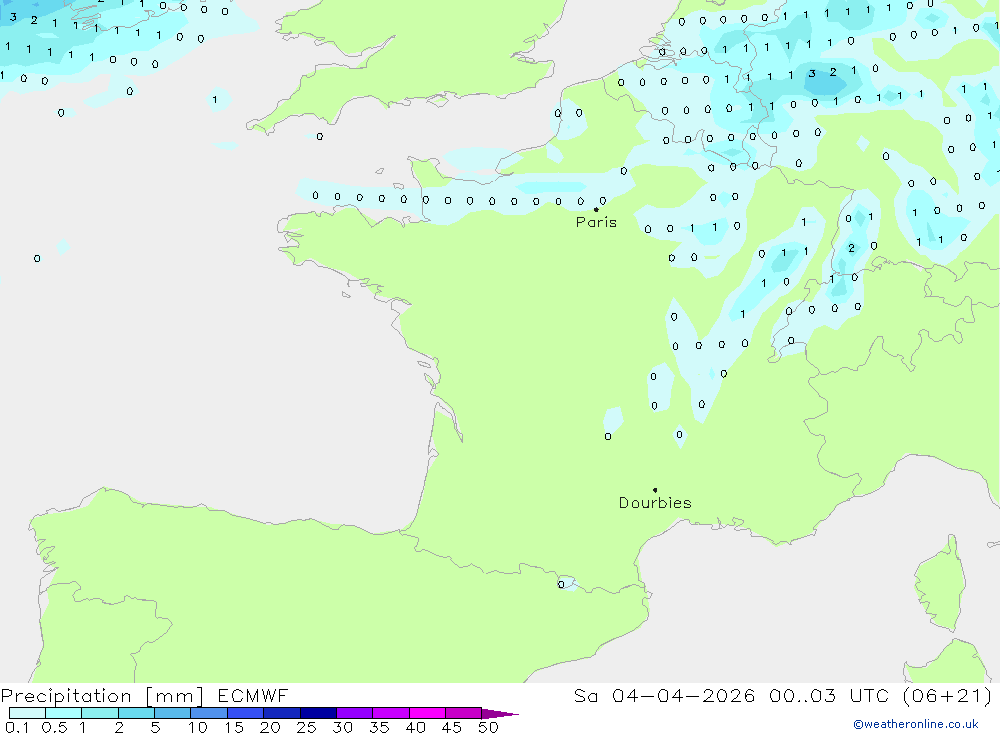Select the 30 mm purple legend swatch

coord(355,713)
